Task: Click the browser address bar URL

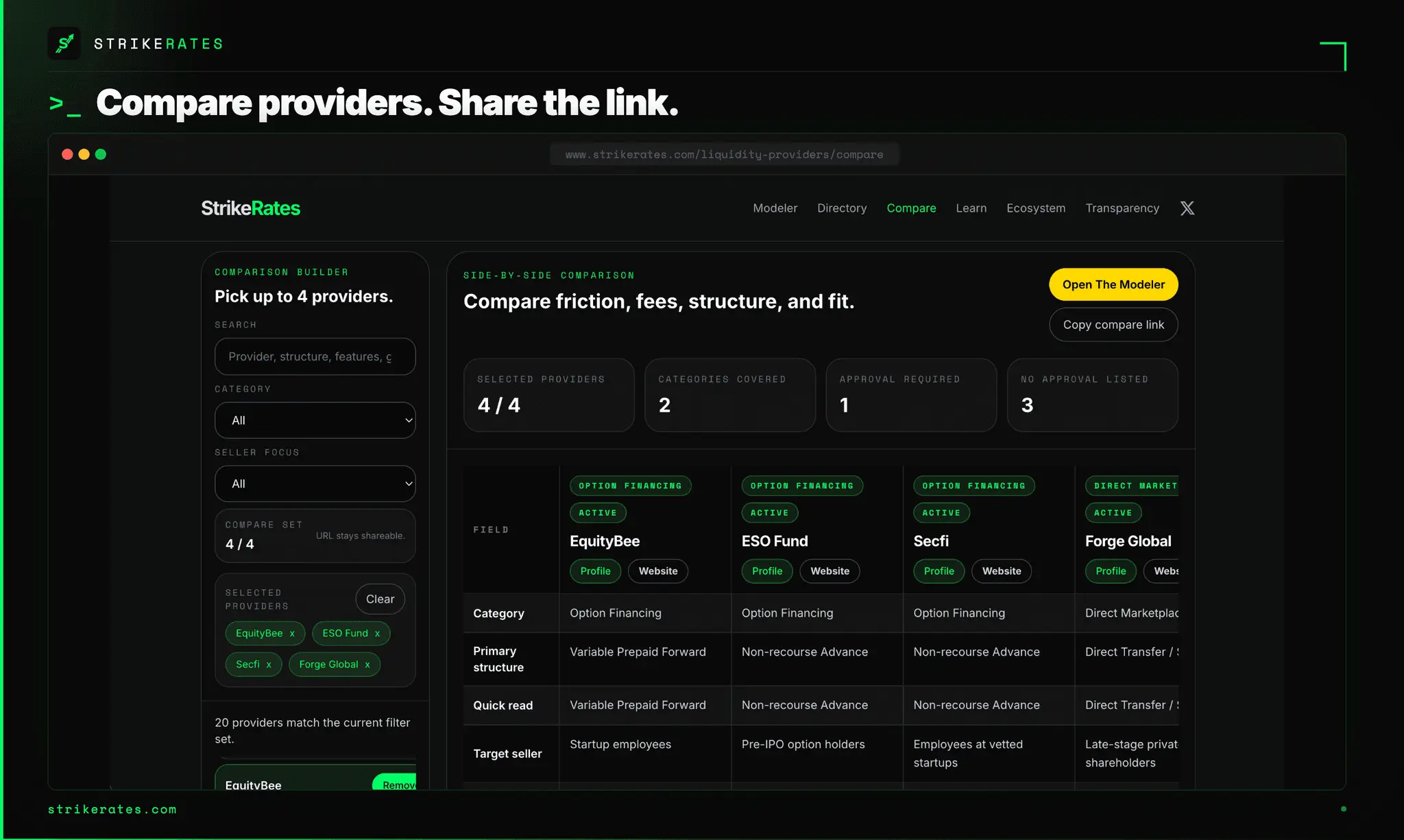Action: tap(724, 155)
